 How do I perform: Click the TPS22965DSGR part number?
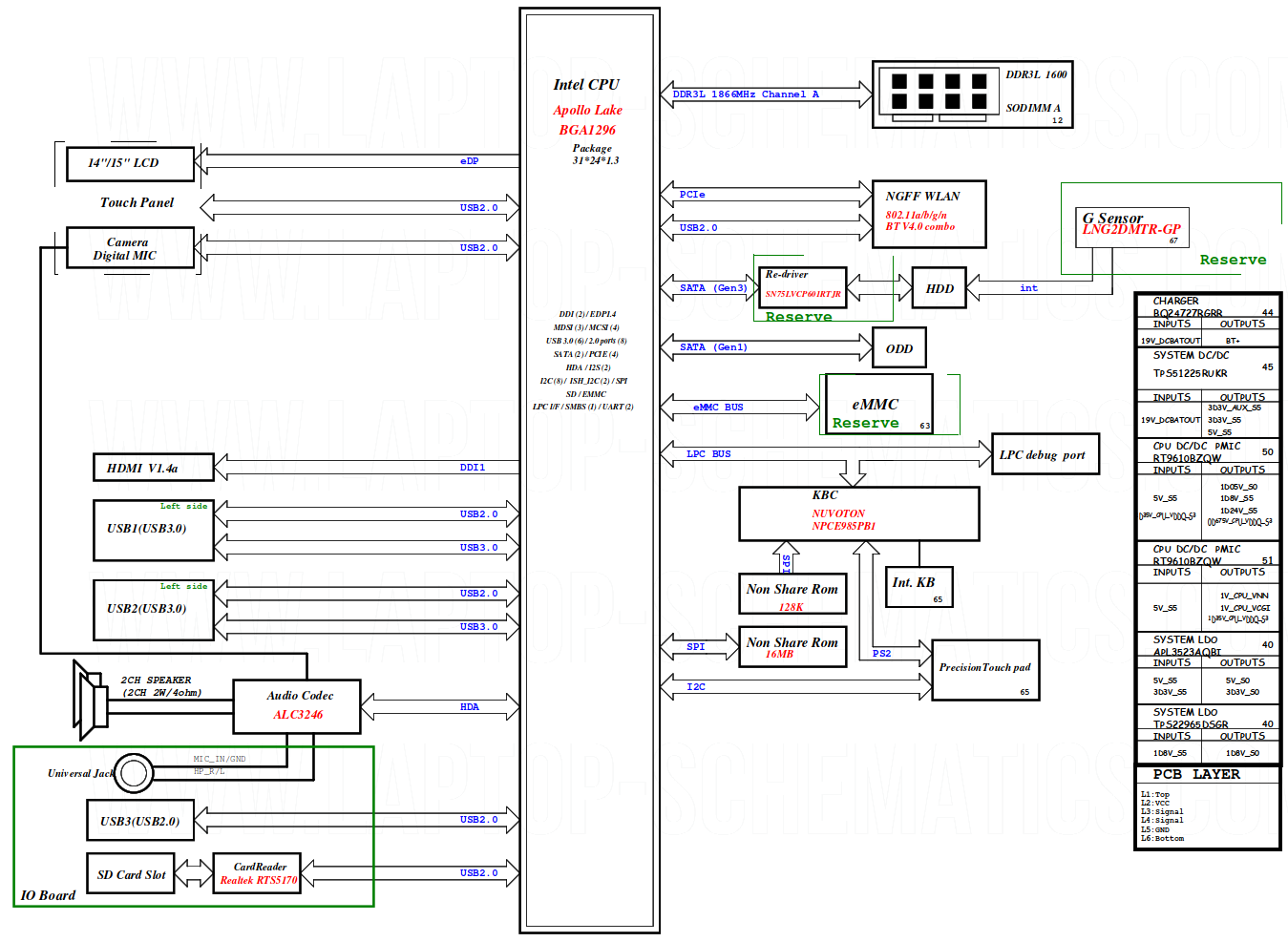[1191, 724]
